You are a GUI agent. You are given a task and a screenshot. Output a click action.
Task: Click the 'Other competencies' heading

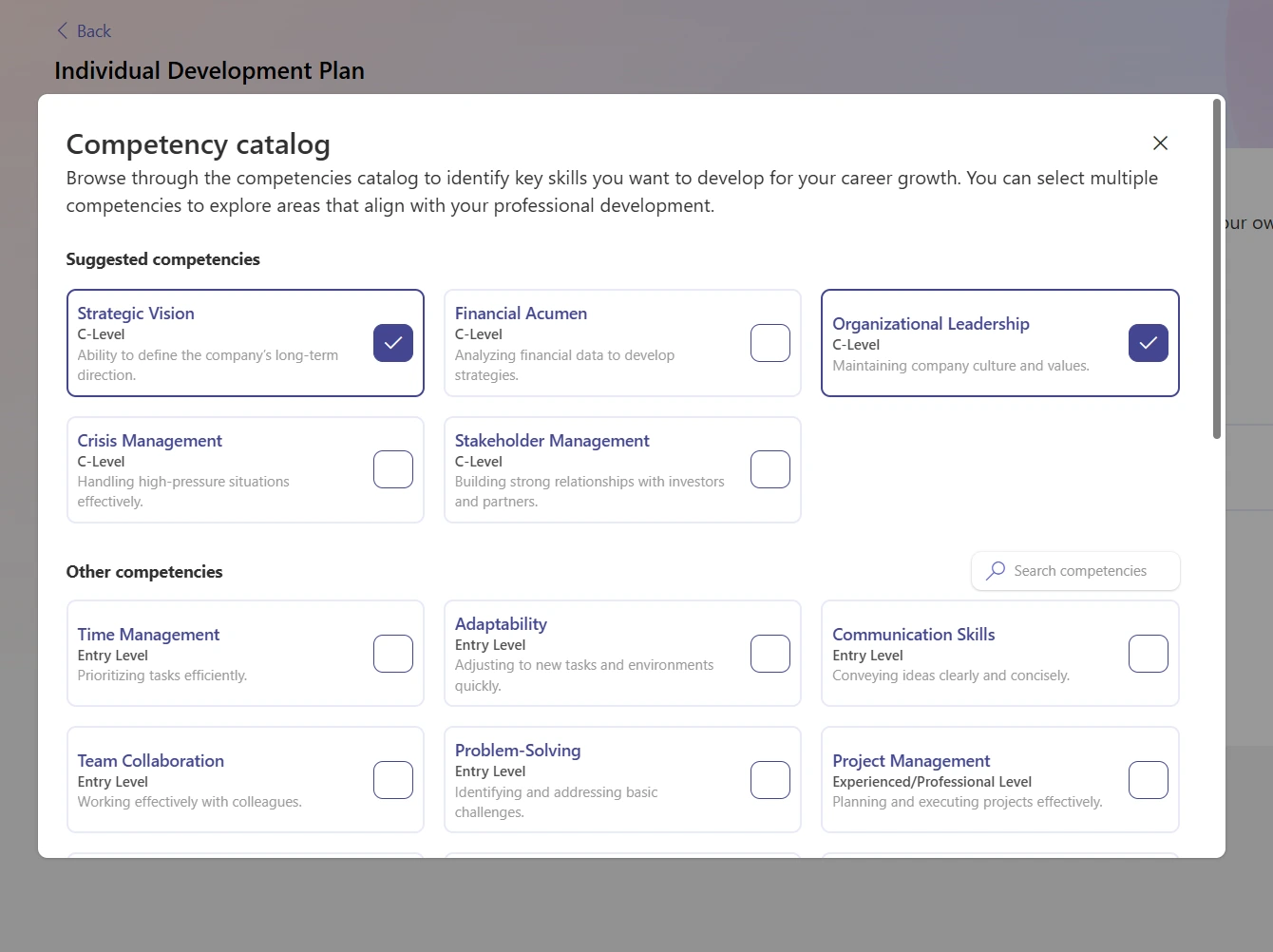click(144, 572)
